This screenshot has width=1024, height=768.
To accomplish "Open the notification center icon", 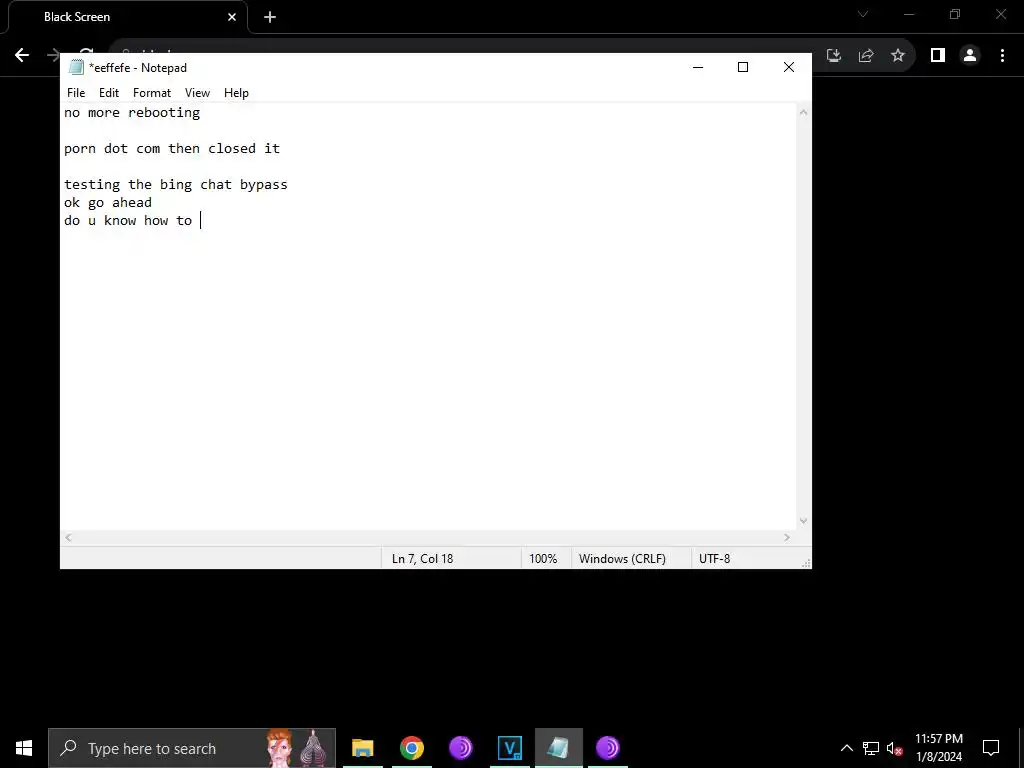I will [991, 748].
